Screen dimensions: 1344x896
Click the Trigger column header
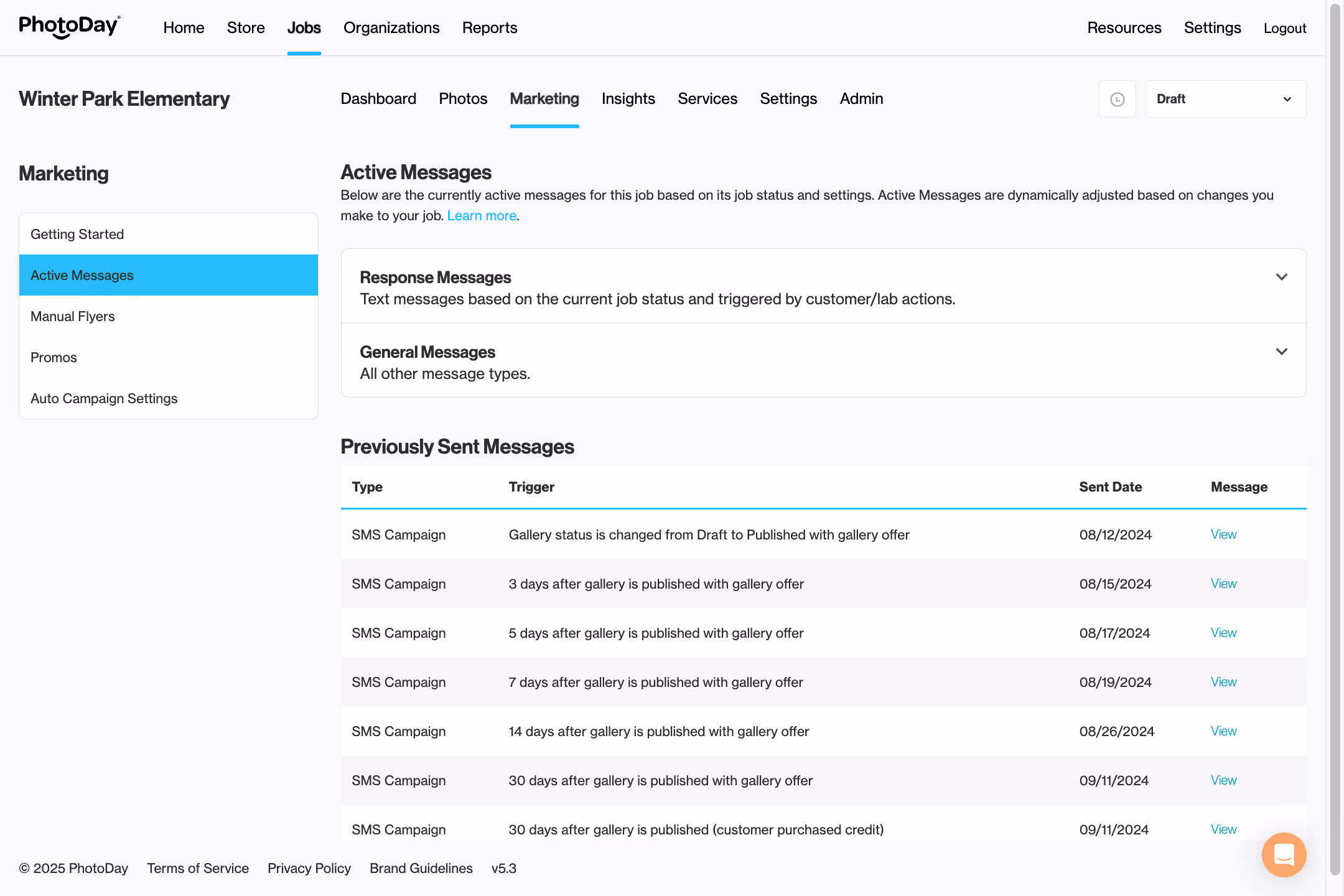tap(531, 487)
